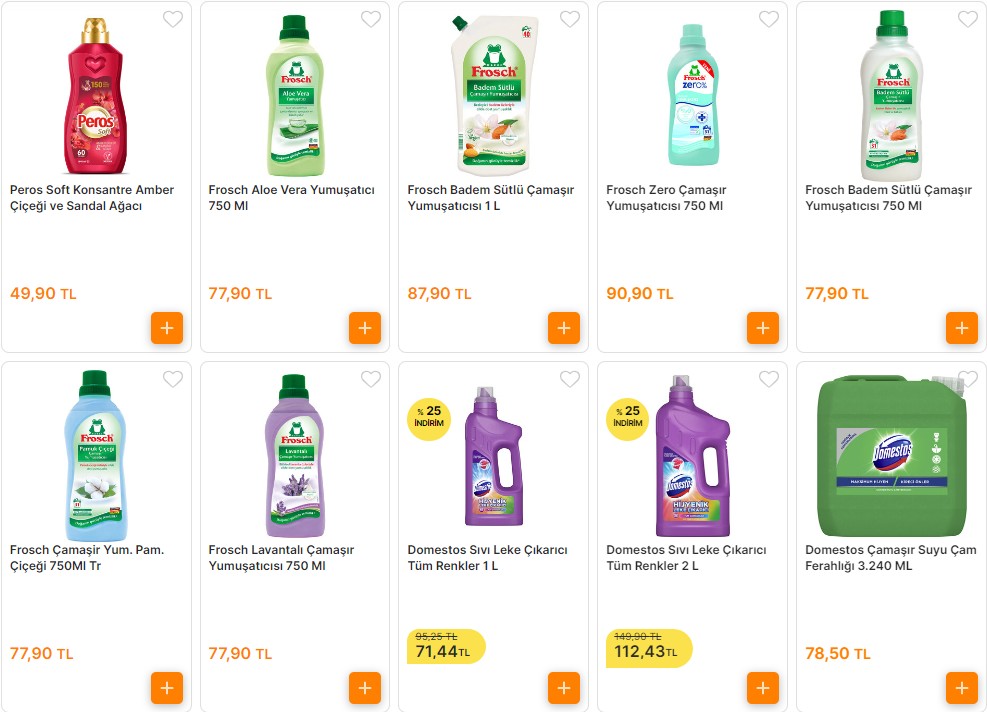
Task: Open Frosch Badem Sütlü 750 Ml product title
Action: pos(878,198)
